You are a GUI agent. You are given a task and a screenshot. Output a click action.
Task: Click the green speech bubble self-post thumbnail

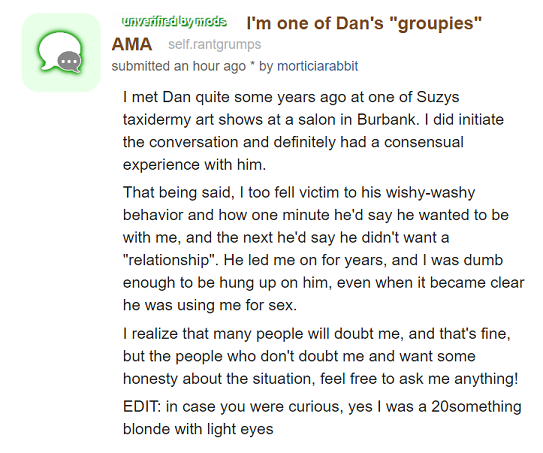61,52
